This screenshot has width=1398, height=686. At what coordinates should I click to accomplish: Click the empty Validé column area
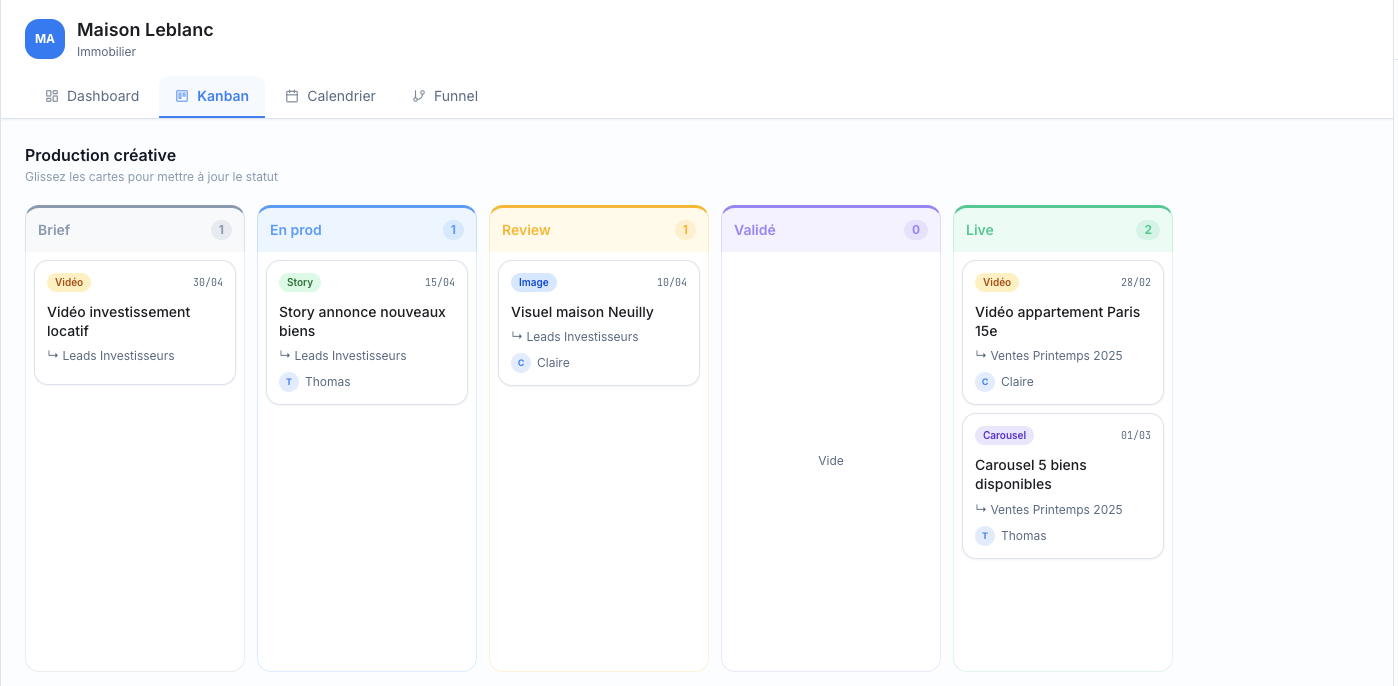click(x=831, y=461)
